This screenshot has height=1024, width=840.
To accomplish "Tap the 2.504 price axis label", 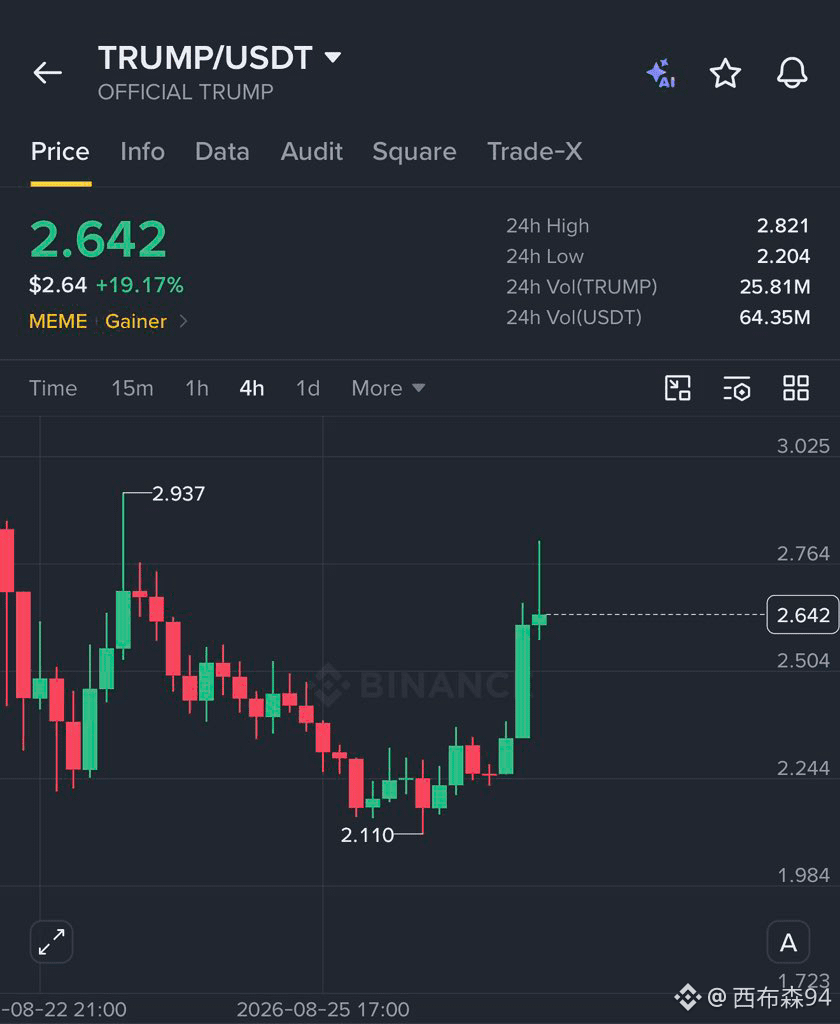I will pyautogui.click(x=803, y=661).
